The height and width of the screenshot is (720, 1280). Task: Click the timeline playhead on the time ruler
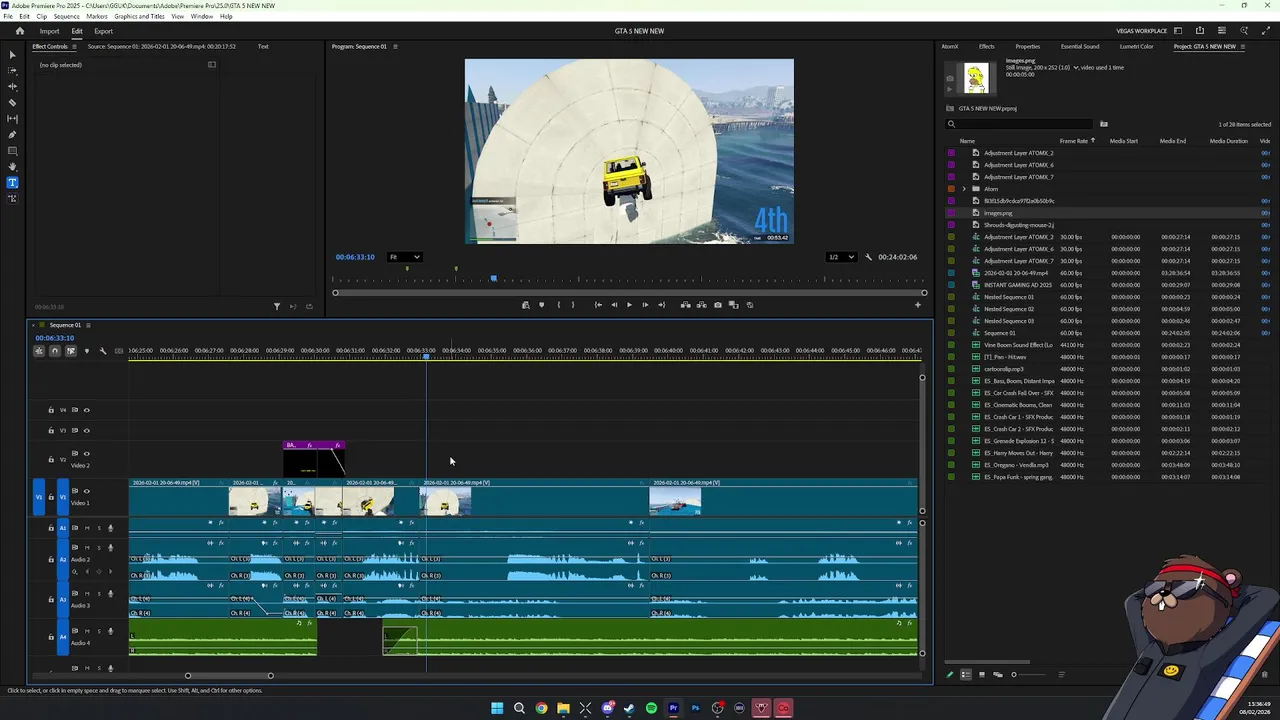pyautogui.click(x=426, y=356)
